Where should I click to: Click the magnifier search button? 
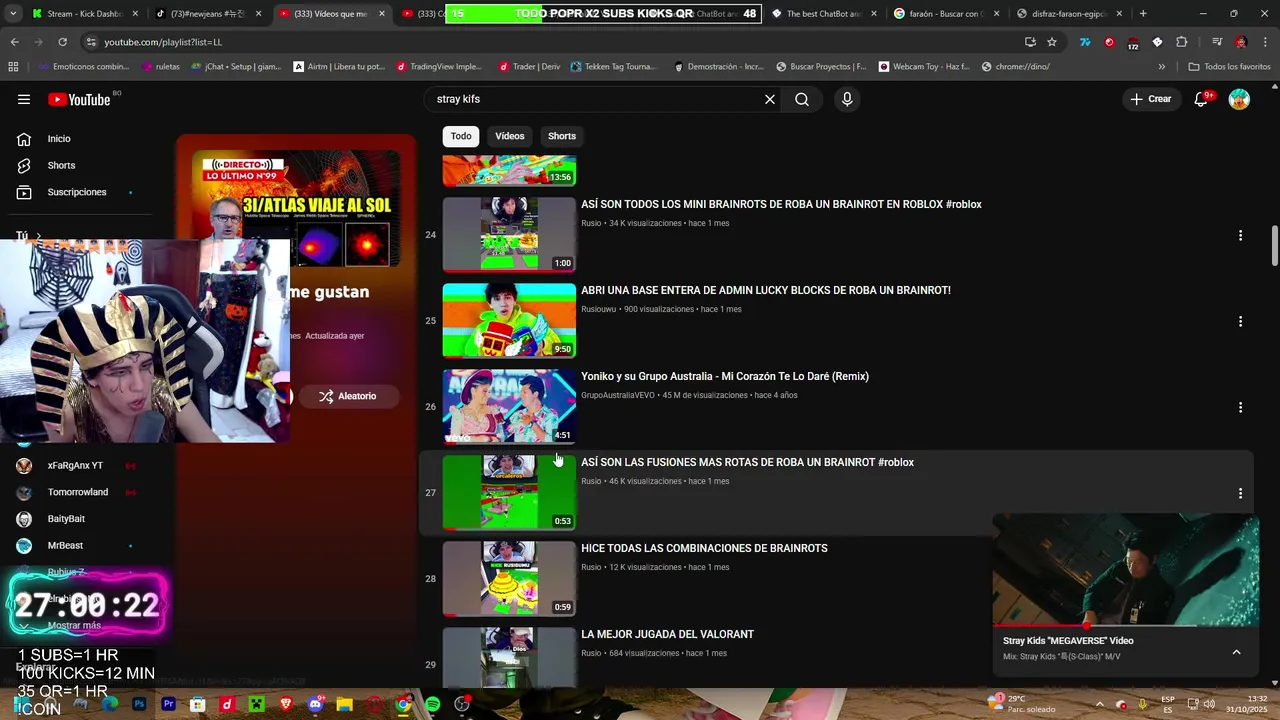click(802, 99)
